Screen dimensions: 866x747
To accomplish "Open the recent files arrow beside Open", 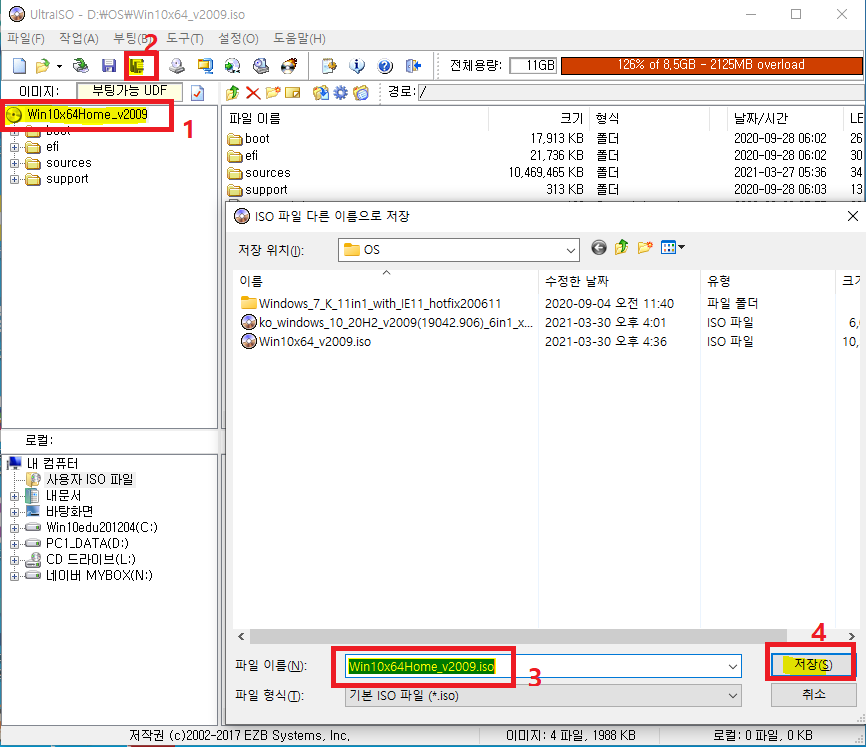I will pyautogui.click(x=59, y=66).
